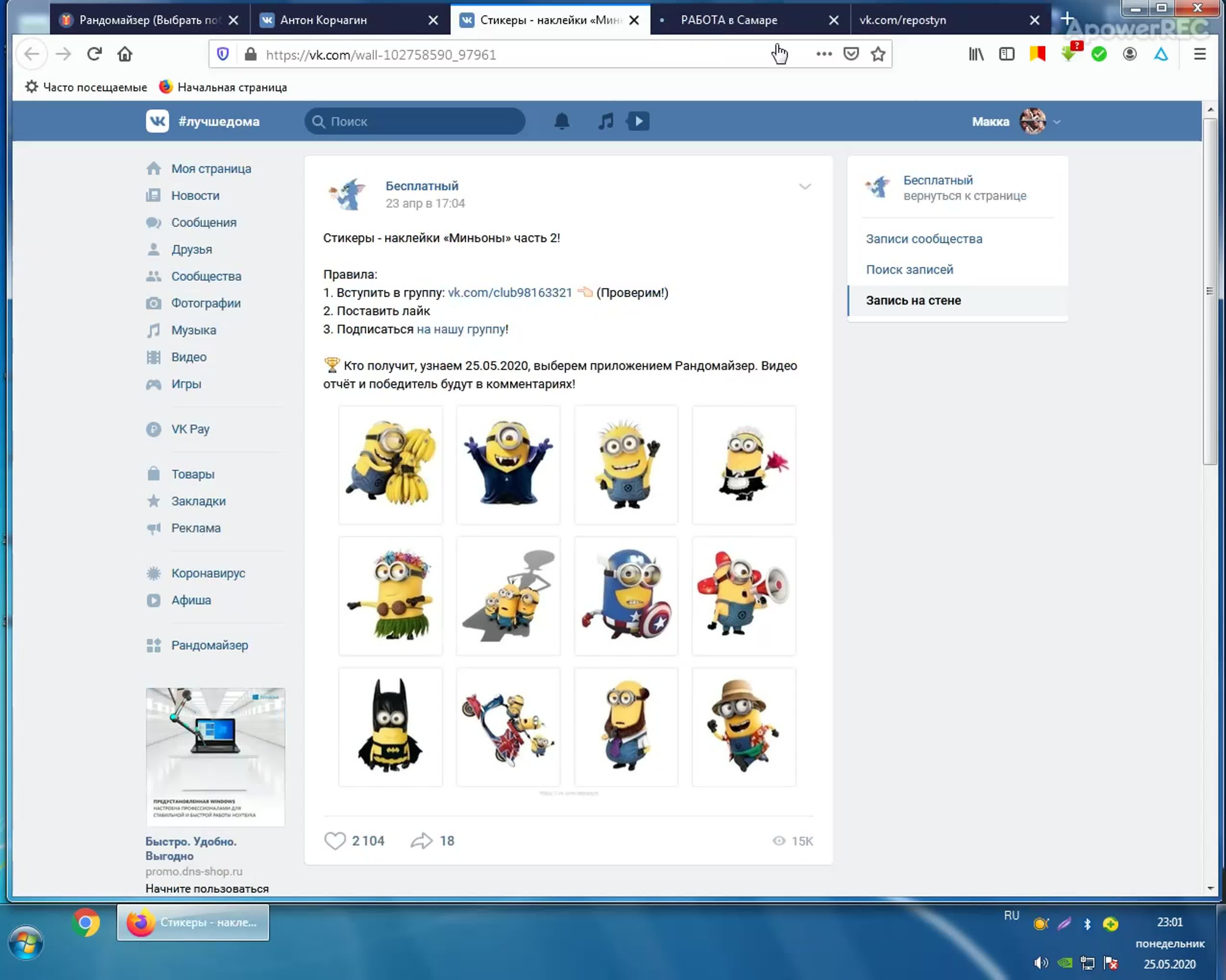This screenshot has width=1226, height=980.
Task: Bookmark this page with the star icon
Action: coord(878,54)
